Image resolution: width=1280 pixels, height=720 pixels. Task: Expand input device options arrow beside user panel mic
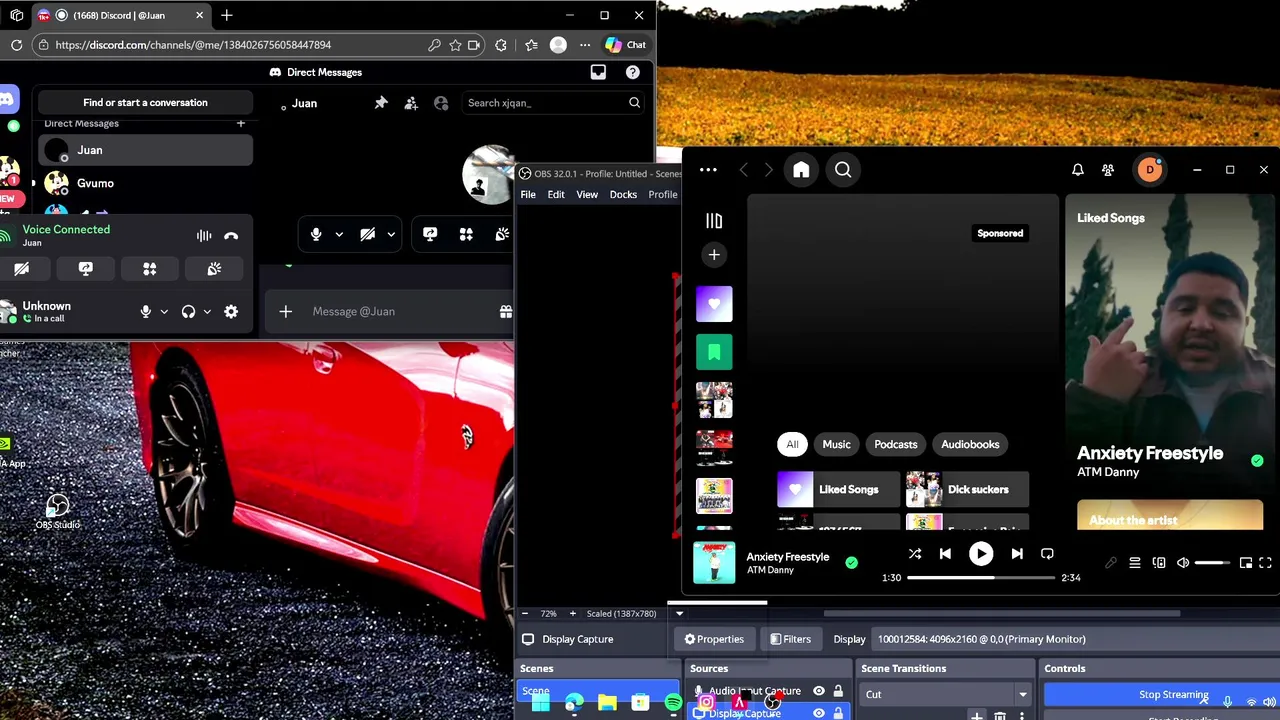point(164,311)
